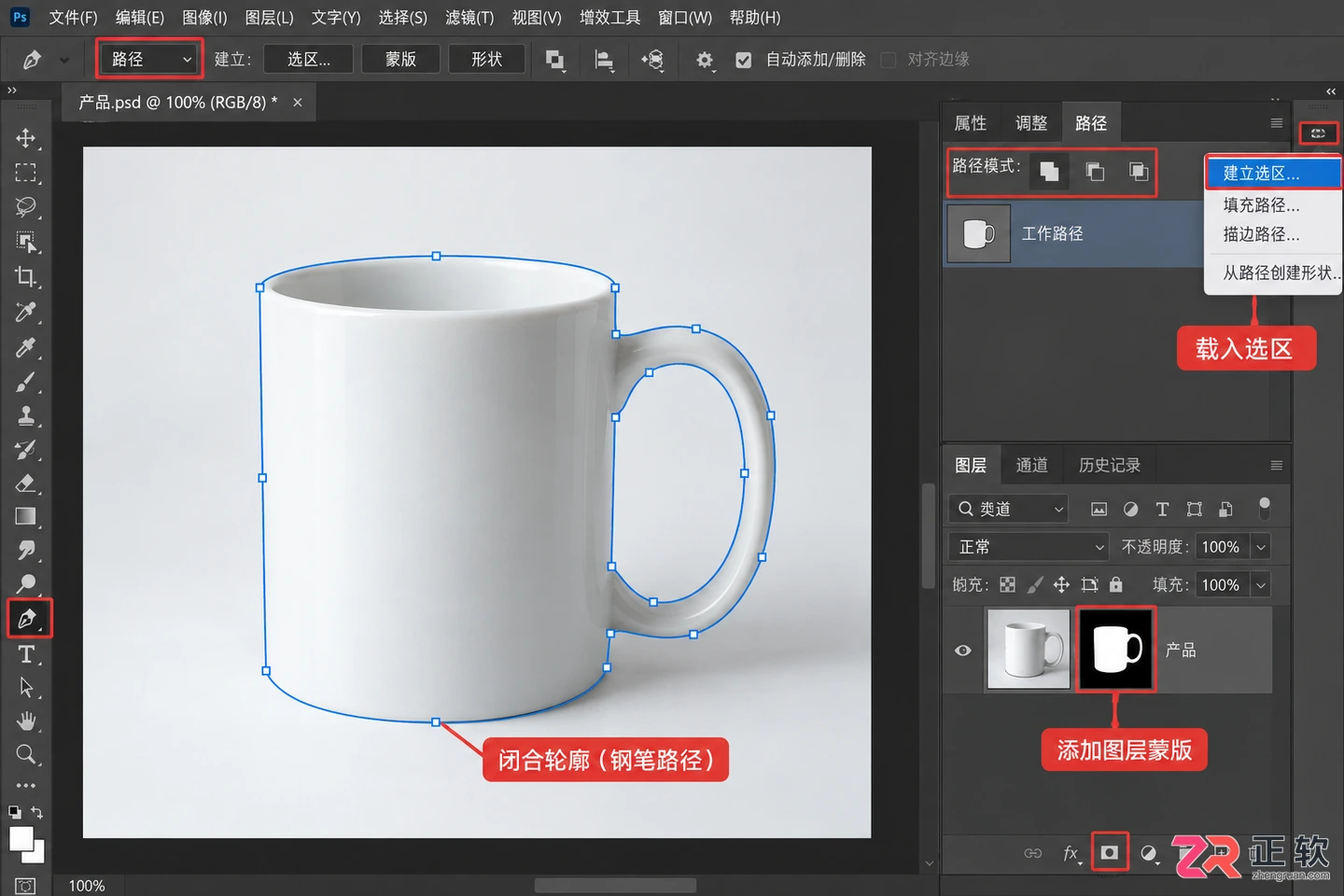Select the Rectangular Marquee tool
The image size is (1344, 896).
click(x=25, y=173)
